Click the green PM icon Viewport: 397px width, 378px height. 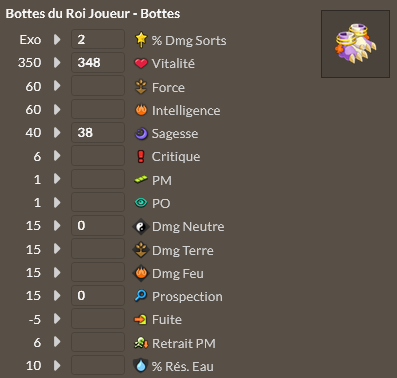(141, 180)
